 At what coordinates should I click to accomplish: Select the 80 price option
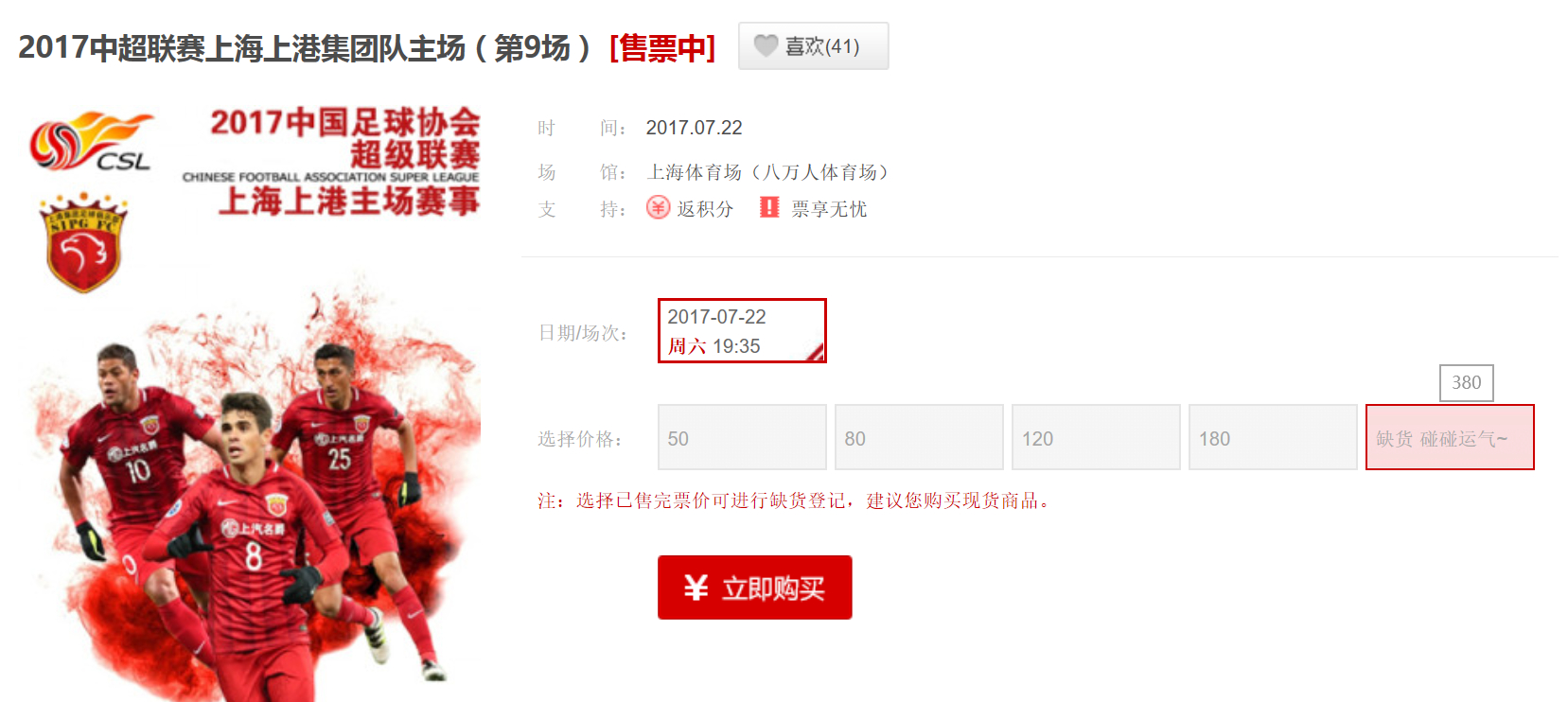point(919,437)
